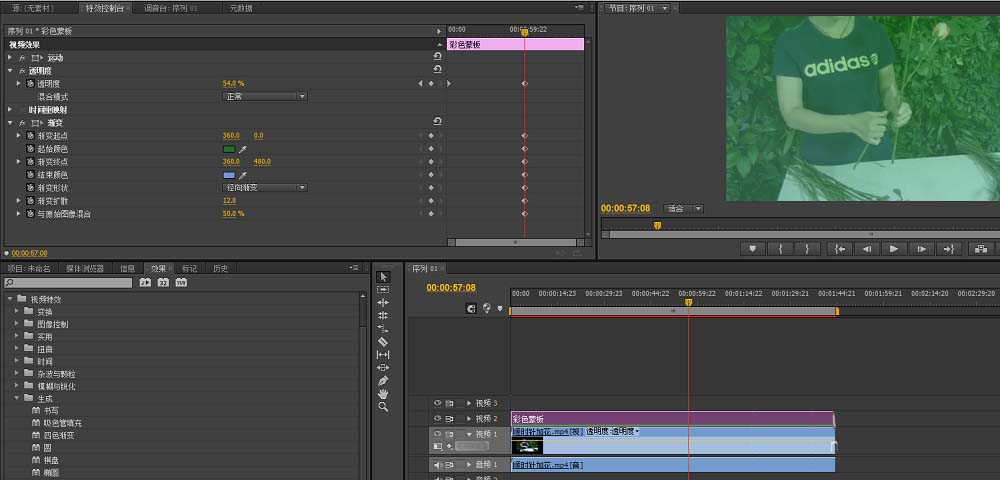Open the 混合模式 dropdown showing 正常

coord(265,97)
